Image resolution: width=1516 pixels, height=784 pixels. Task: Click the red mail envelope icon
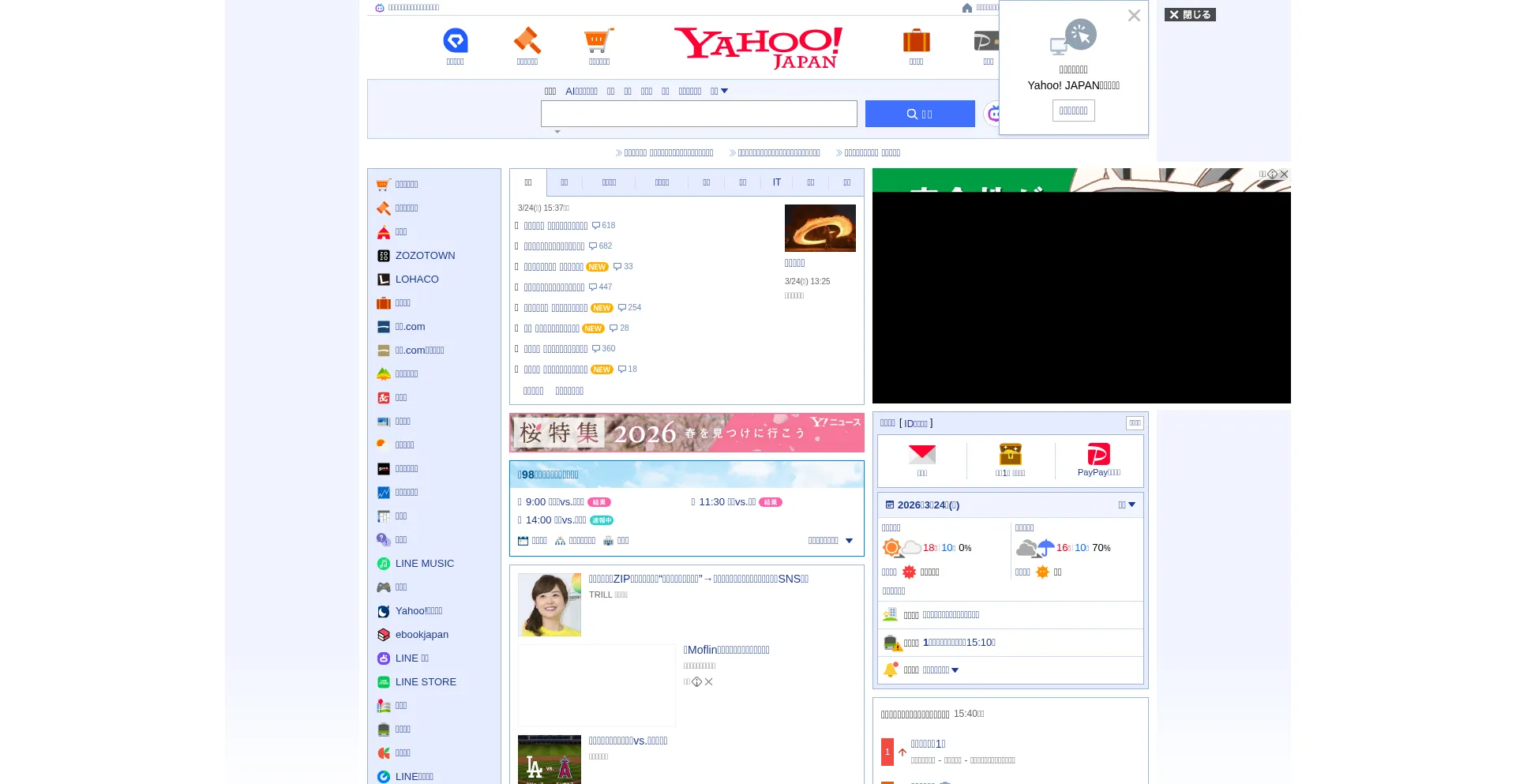pos(922,454)
